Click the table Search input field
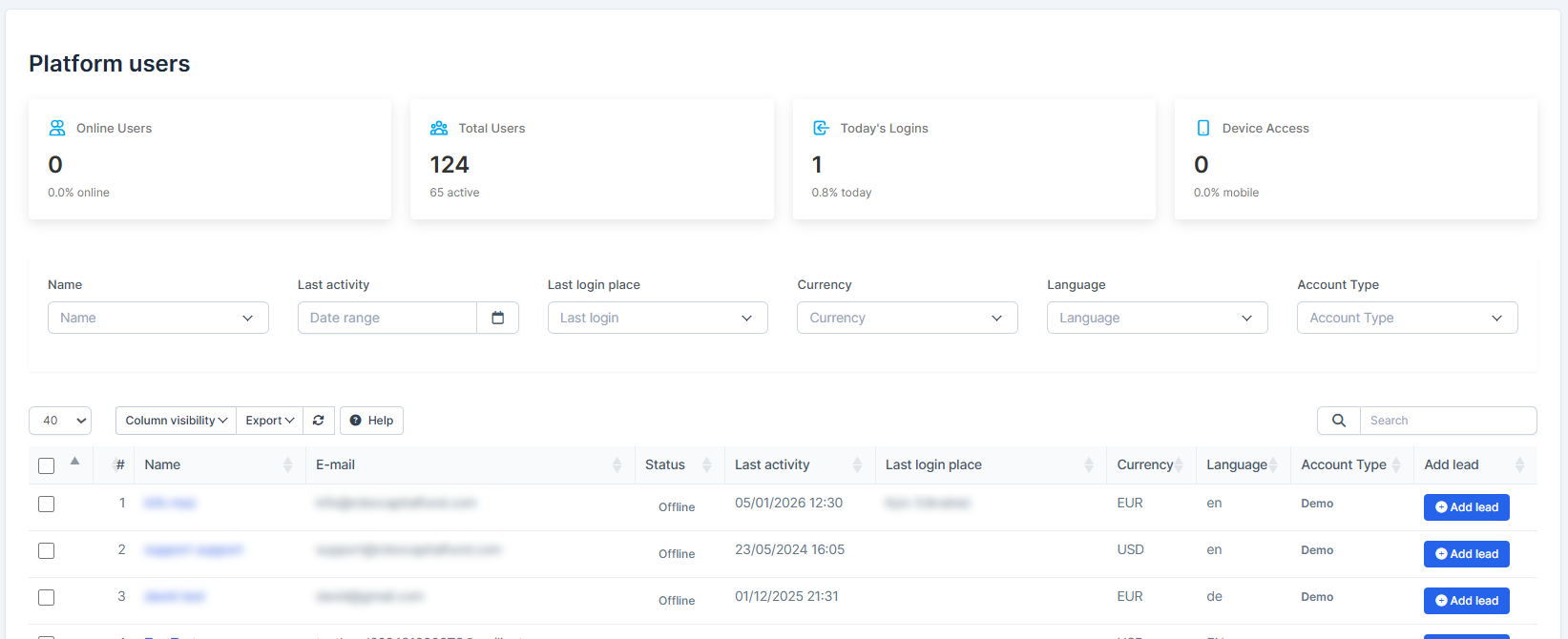 click(x=1448, y=421)
